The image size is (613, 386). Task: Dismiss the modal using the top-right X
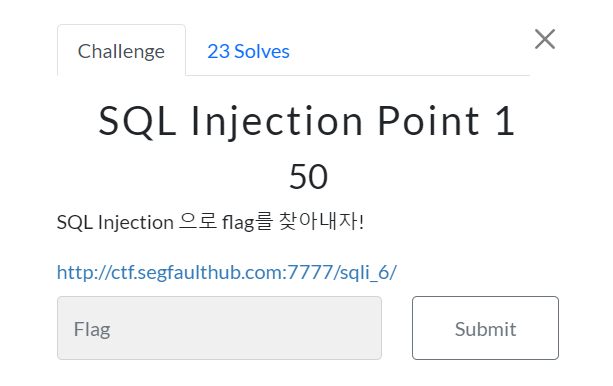point(545,39)
